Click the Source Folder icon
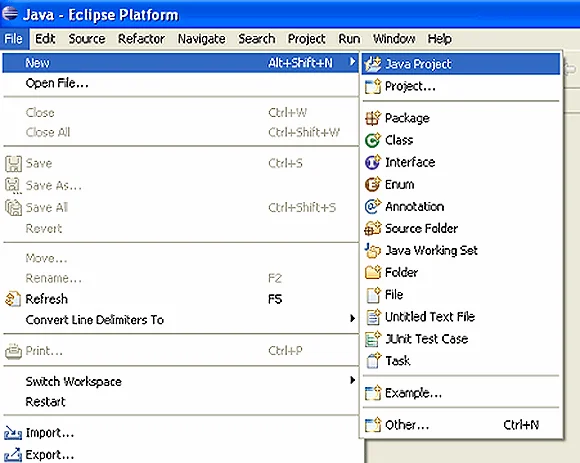The width and height of the screenshot is (580, 463). click(x=372, y=228)
